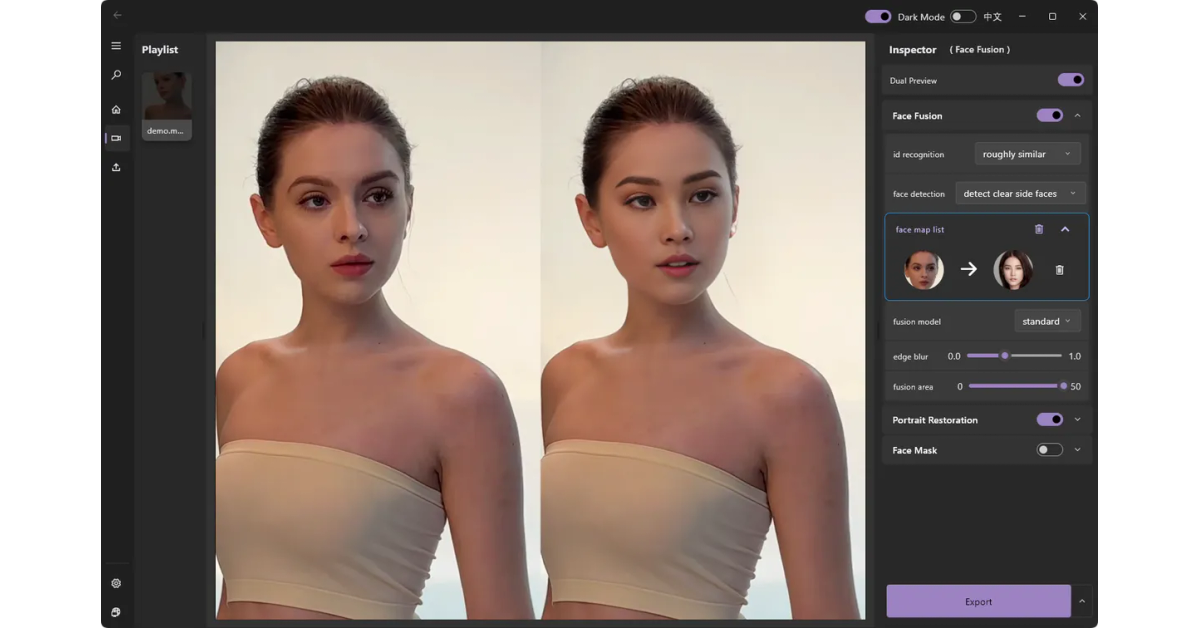Open the hamburger menu in the sidebar
This screenshot has height=628, width=1200.
pyautogui.click(x=116, y=46)
